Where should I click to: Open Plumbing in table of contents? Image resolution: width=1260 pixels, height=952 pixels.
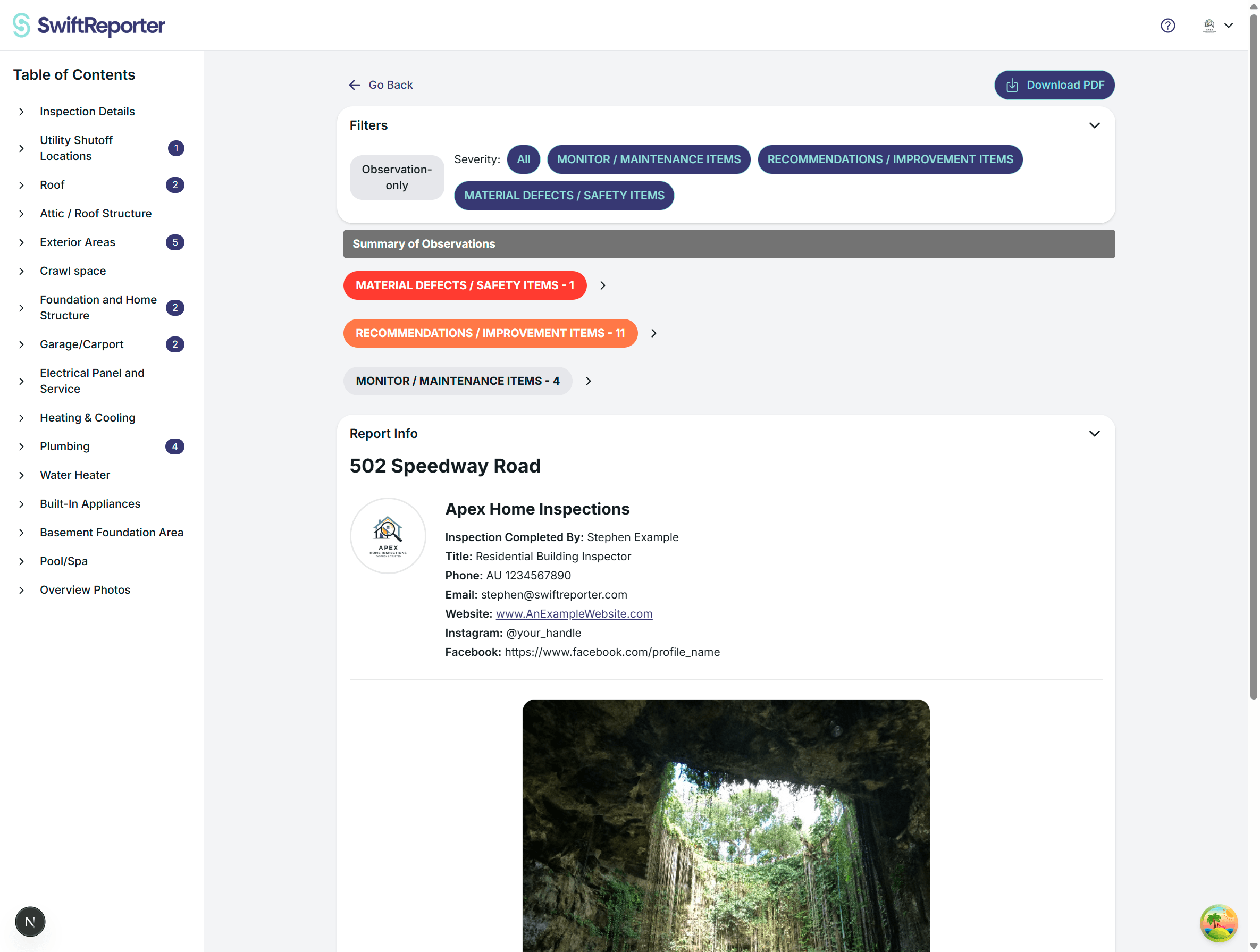[x=65, y=446]
